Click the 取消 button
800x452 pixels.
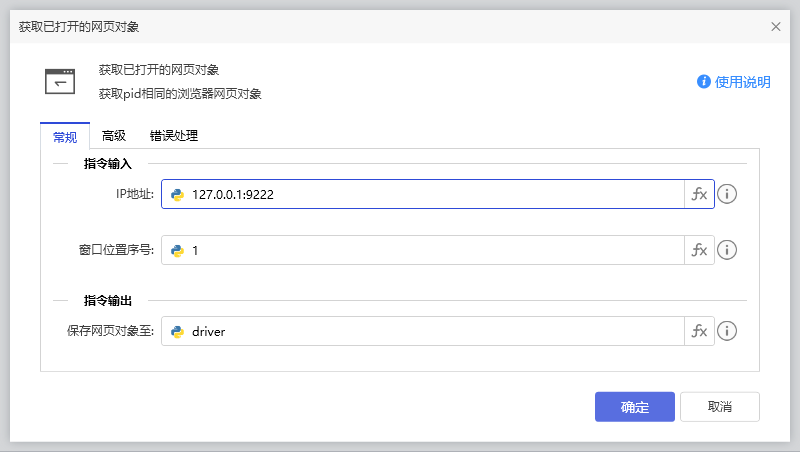[719, 407]
